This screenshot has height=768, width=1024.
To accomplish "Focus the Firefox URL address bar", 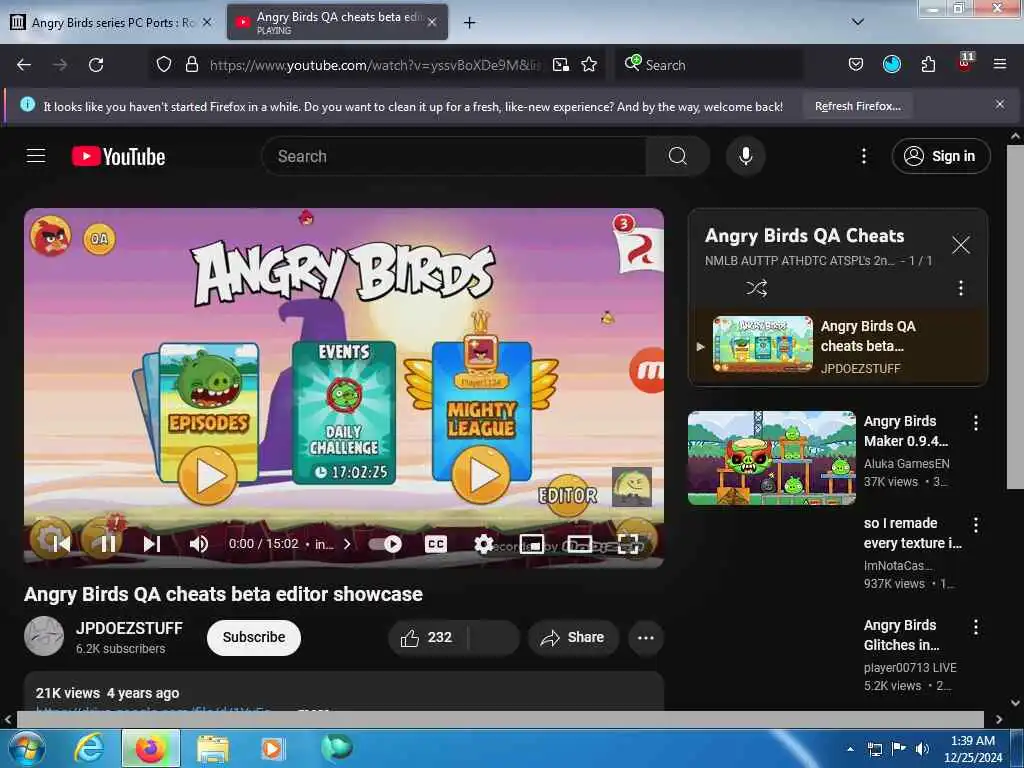I will [x=374, y=65].
